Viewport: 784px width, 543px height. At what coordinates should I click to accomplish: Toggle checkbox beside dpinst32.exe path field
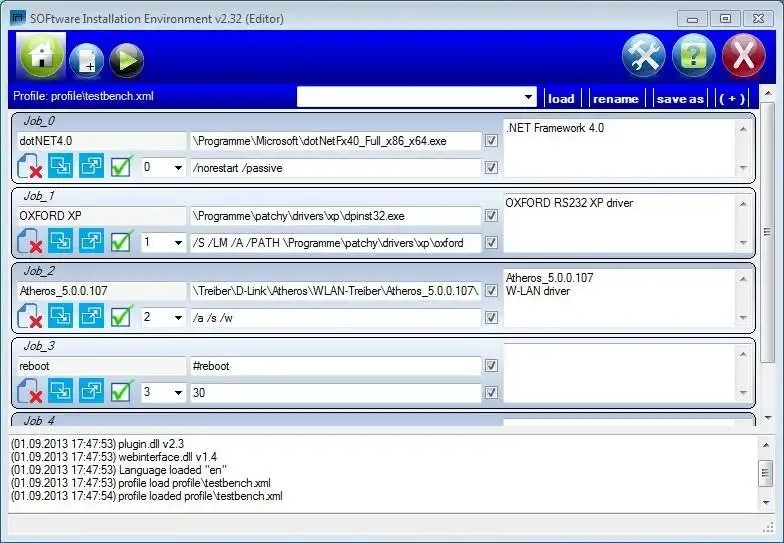492,216
